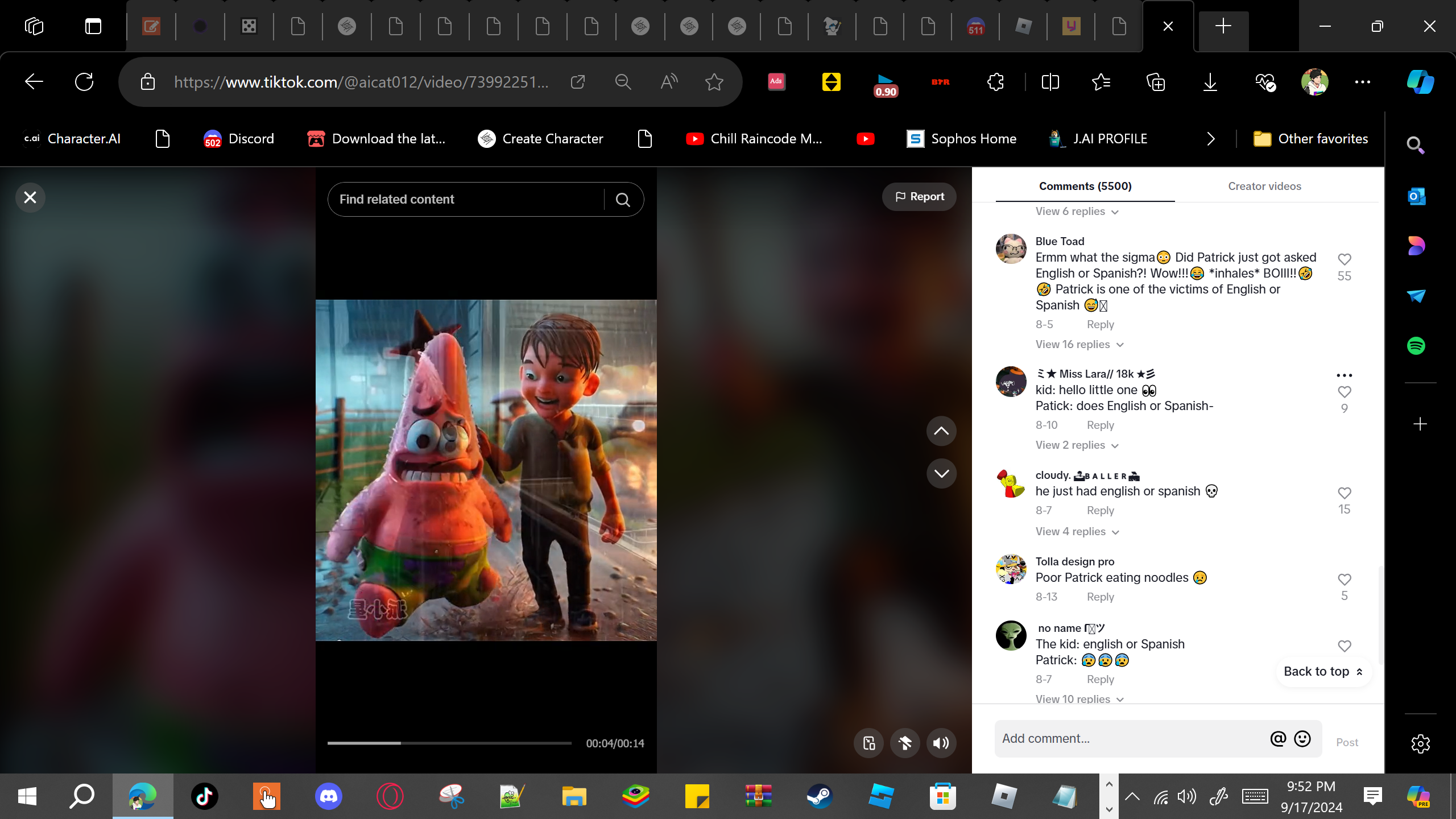1456x819 pixels.
Task: Go to previous video arrow
Action: (941, 431)
